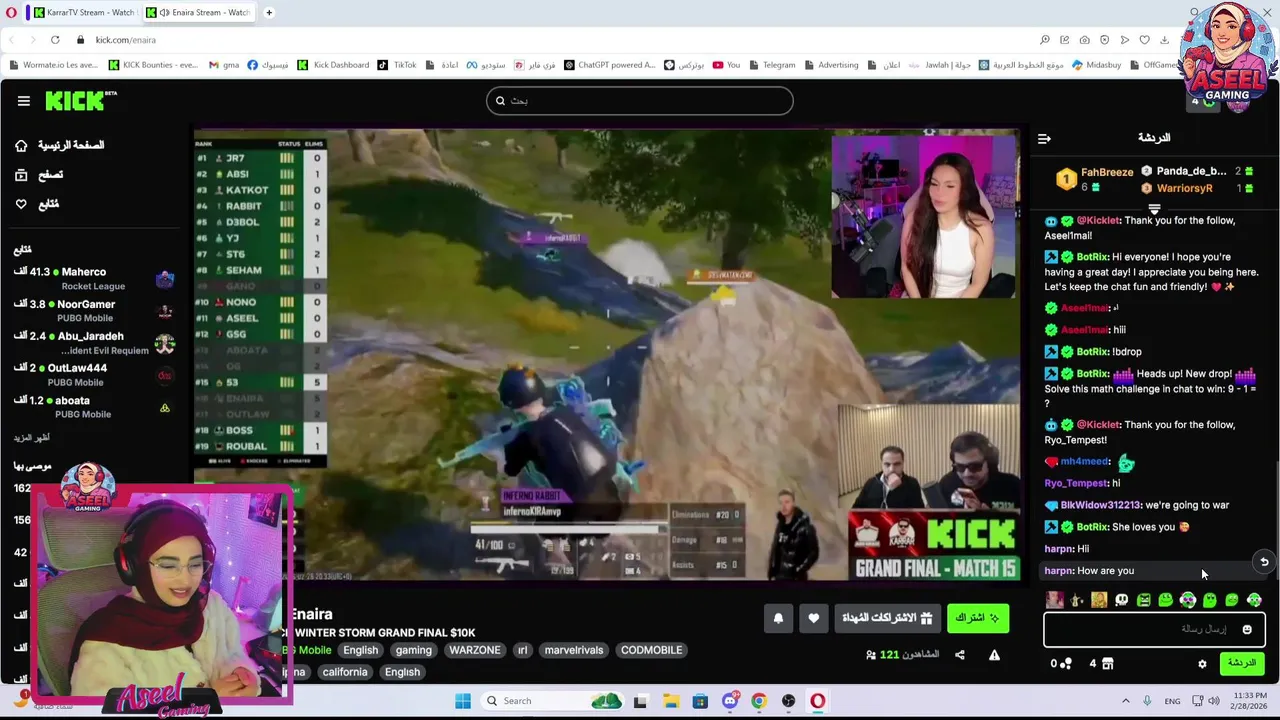The width and height of the screenshot is (1280, 720).
Task: Click the california tag
Action: 345,672
